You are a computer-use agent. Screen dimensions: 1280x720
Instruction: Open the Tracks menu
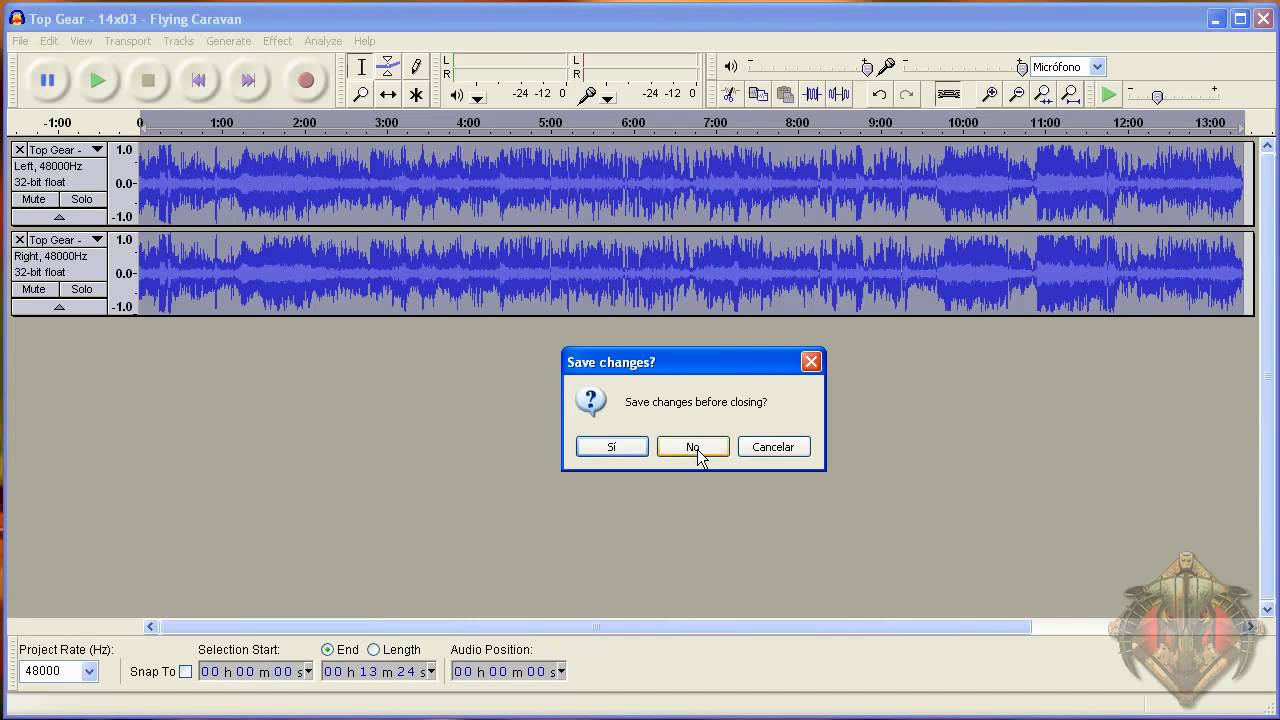pyautogui.click(x=178, y=41)
